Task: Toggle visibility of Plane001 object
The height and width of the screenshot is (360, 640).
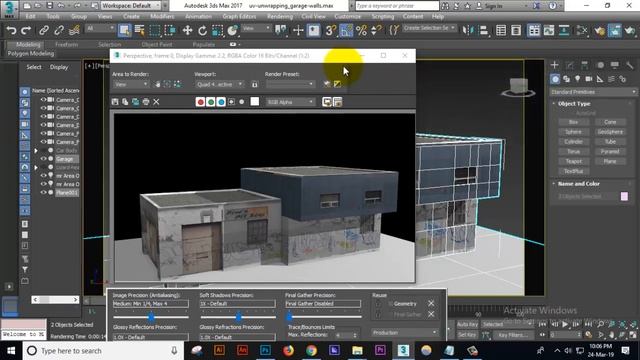Action: [x=43, y=192]
